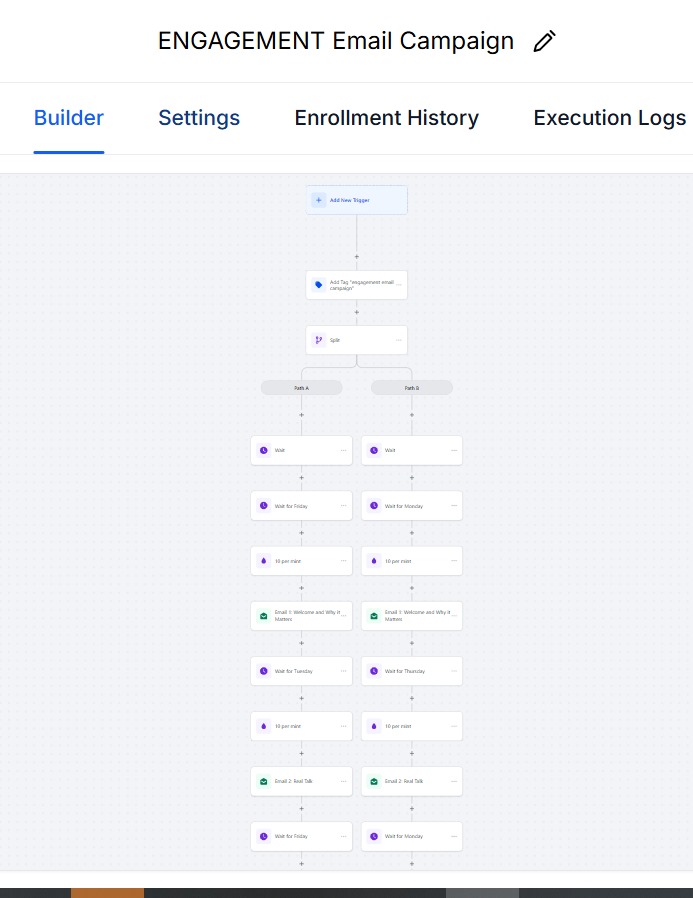Click envelope icon of Path A Email 1

263,616
